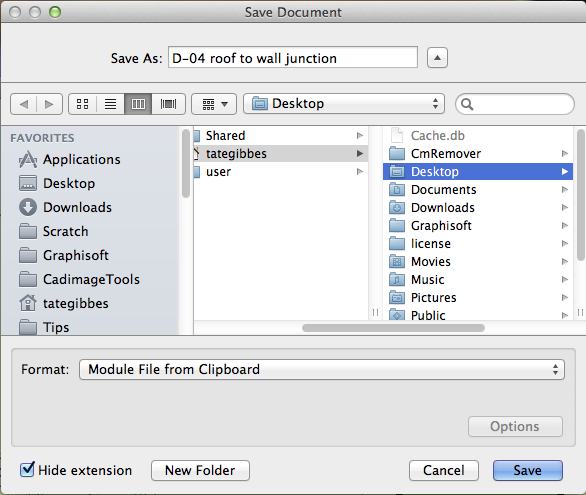Open the item arrangement dropdown
This screenshot has height=495, width=586.
[214, 104]
